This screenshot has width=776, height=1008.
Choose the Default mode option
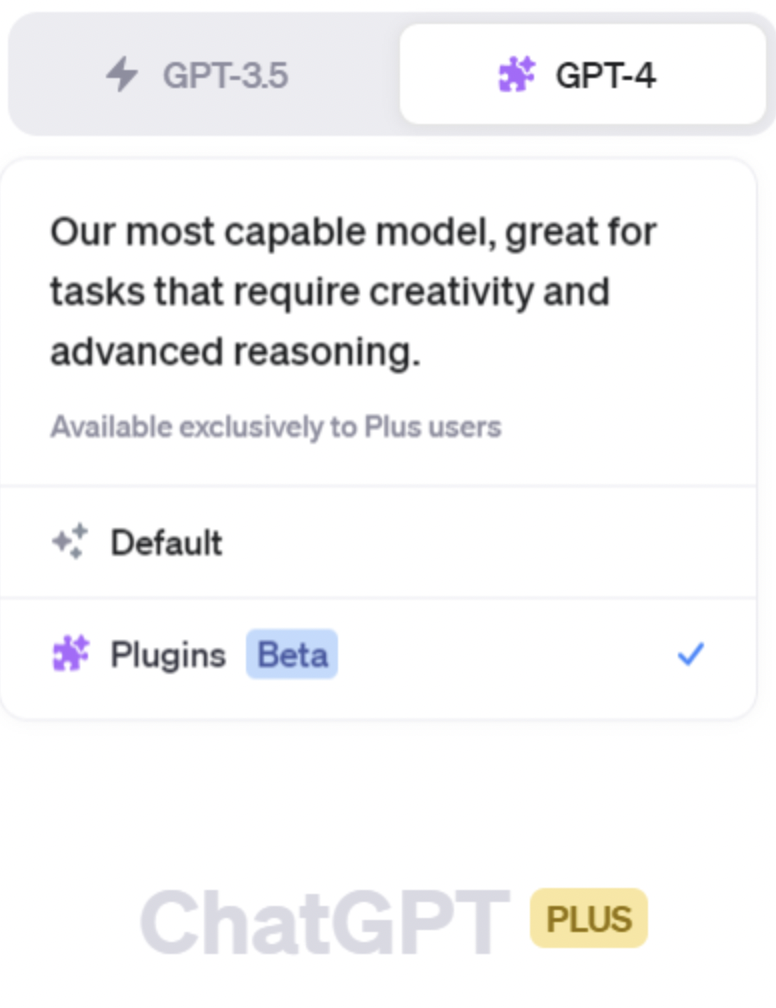(378, 542)
